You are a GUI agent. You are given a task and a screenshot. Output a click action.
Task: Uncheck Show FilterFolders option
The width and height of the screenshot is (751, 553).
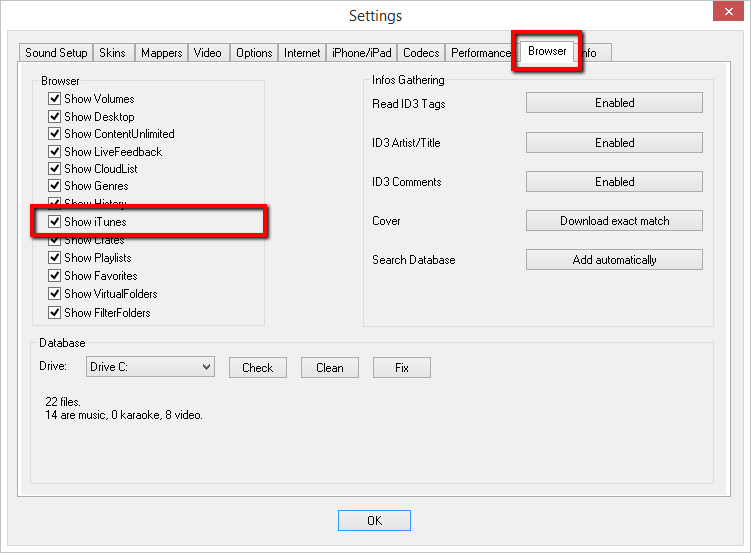tap(55, 313)
